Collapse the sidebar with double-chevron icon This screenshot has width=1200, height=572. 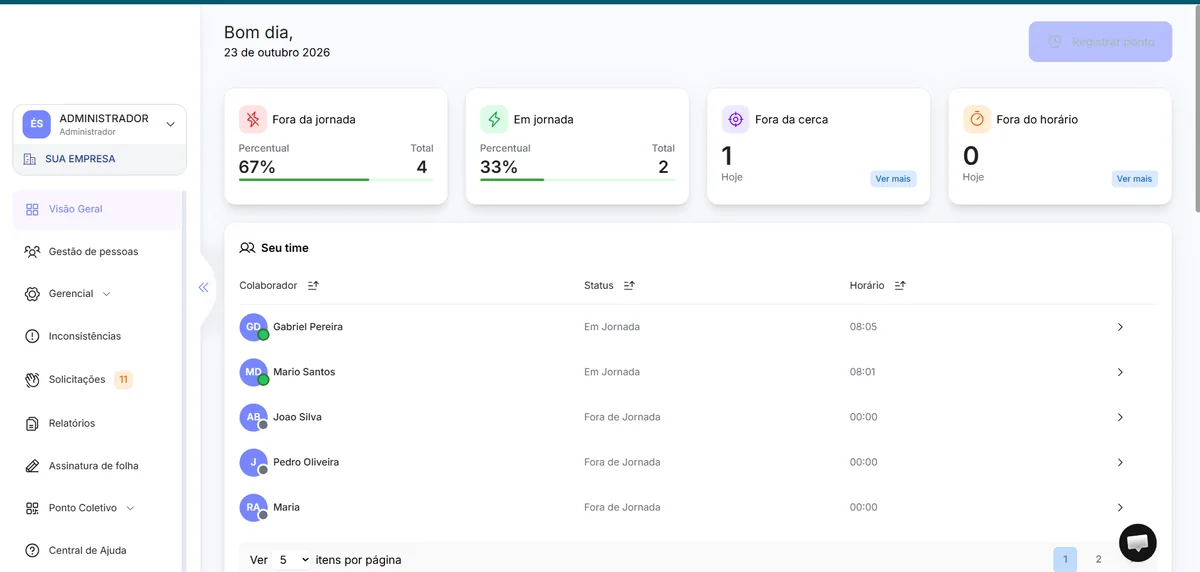(x=203, y=287)
